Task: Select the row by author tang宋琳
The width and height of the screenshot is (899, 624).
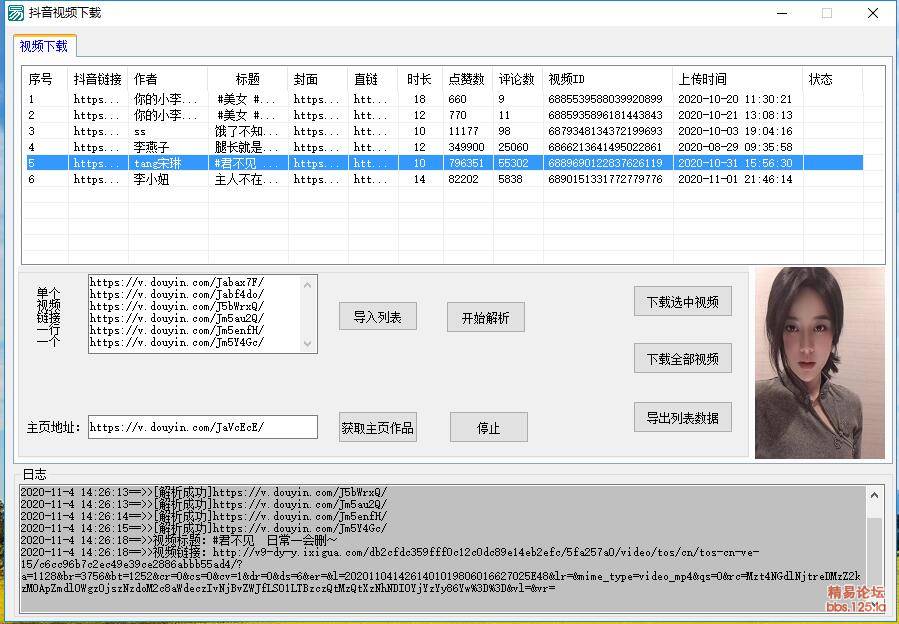Action: click(444, 163)
